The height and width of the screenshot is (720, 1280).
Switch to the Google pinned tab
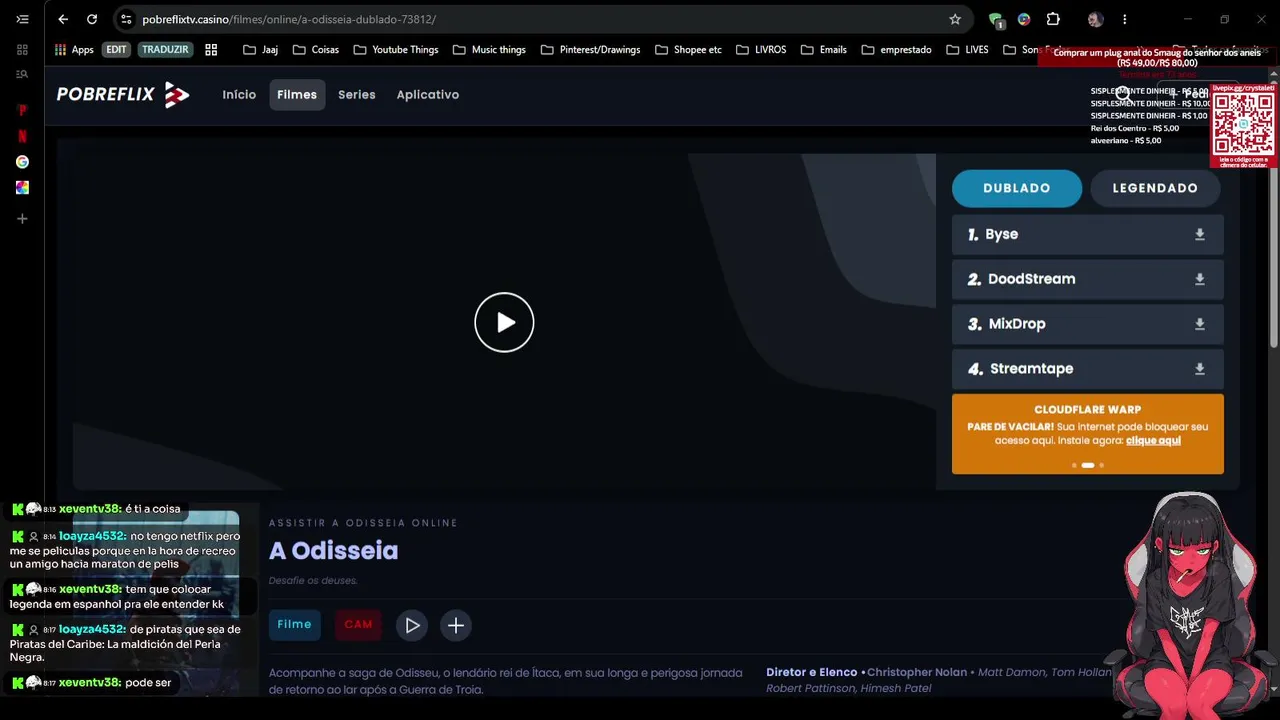[x=22, y=162]
